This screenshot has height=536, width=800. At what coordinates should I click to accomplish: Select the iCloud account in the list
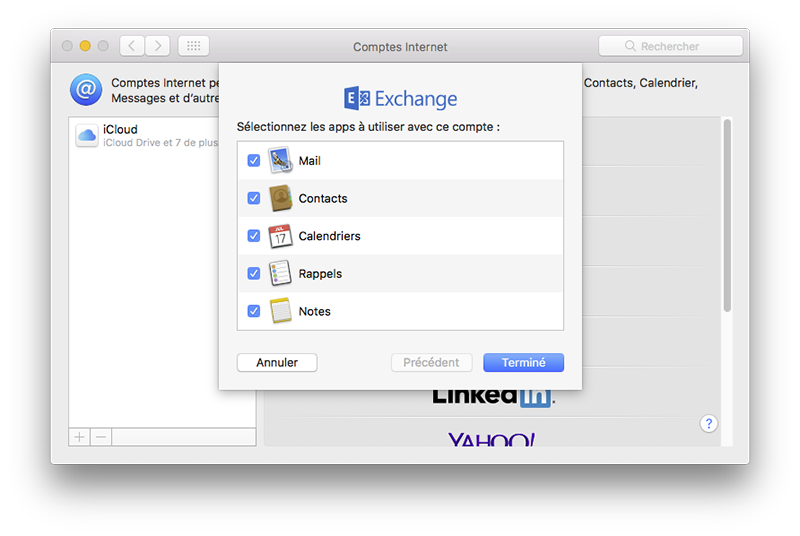click(x=150, y=135)
